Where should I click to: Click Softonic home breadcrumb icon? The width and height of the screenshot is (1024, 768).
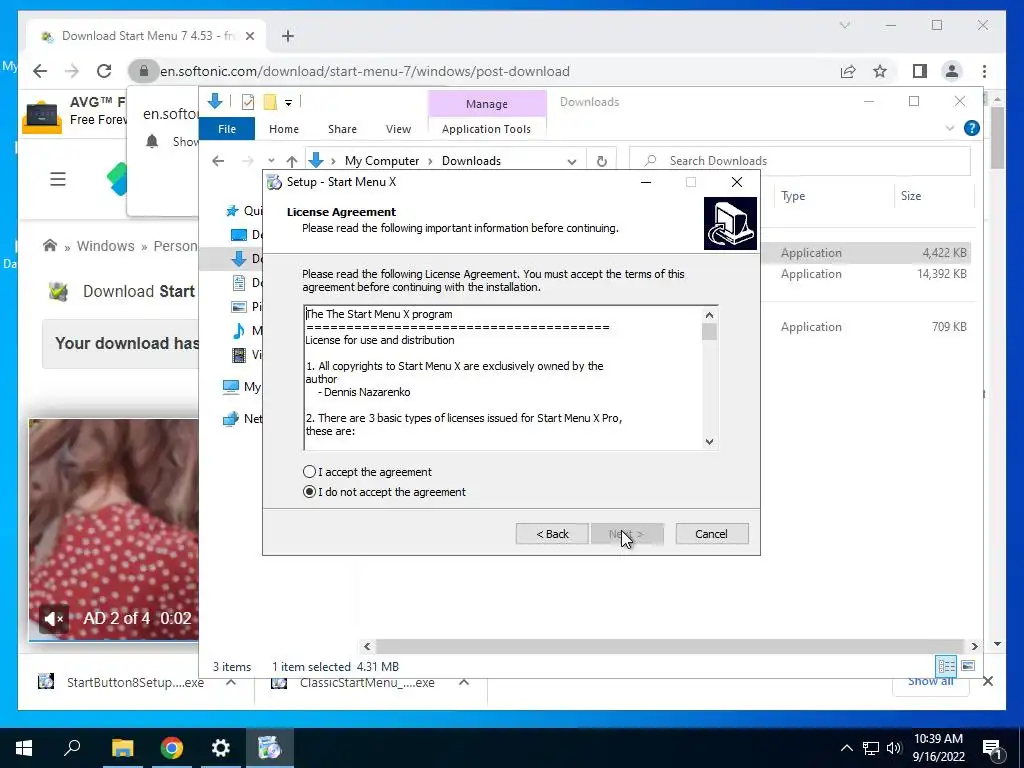click(50, 246)
